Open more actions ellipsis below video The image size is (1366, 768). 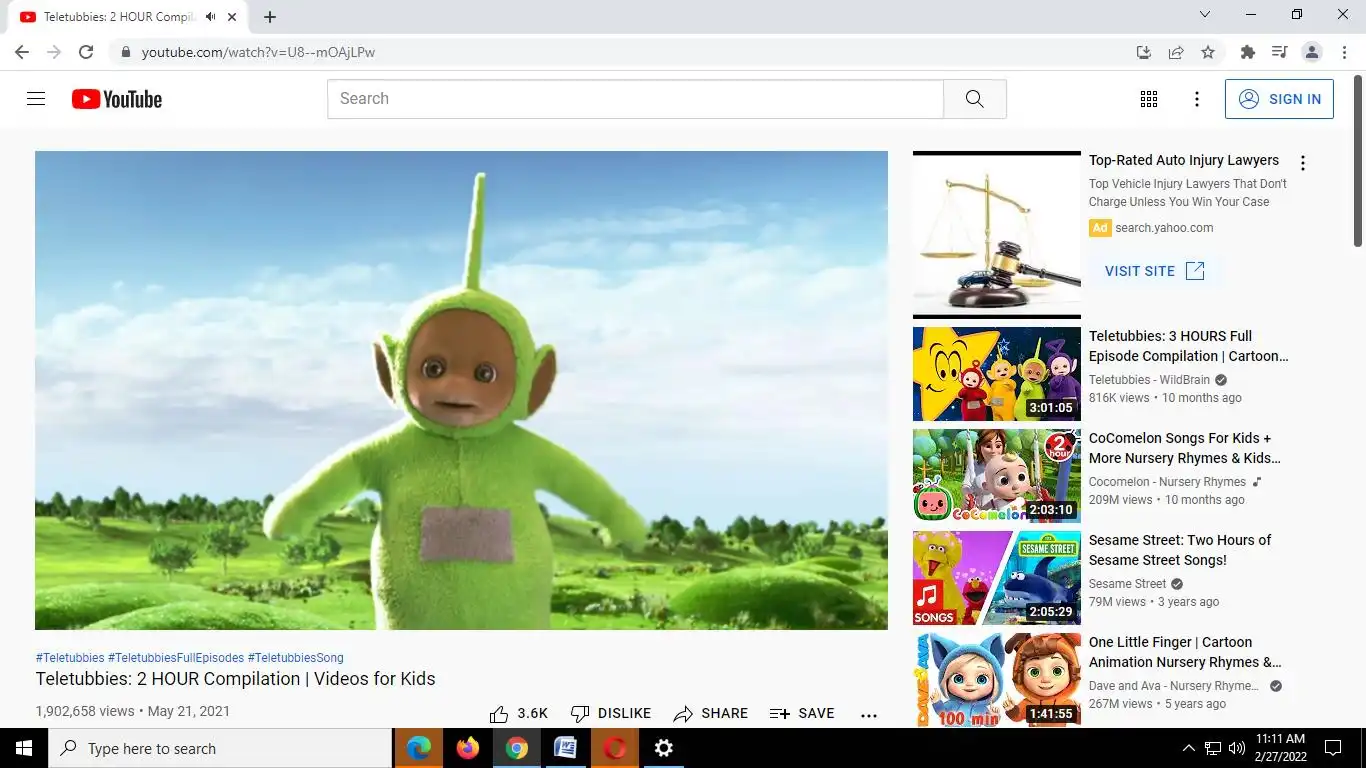(x=869, y=715)
